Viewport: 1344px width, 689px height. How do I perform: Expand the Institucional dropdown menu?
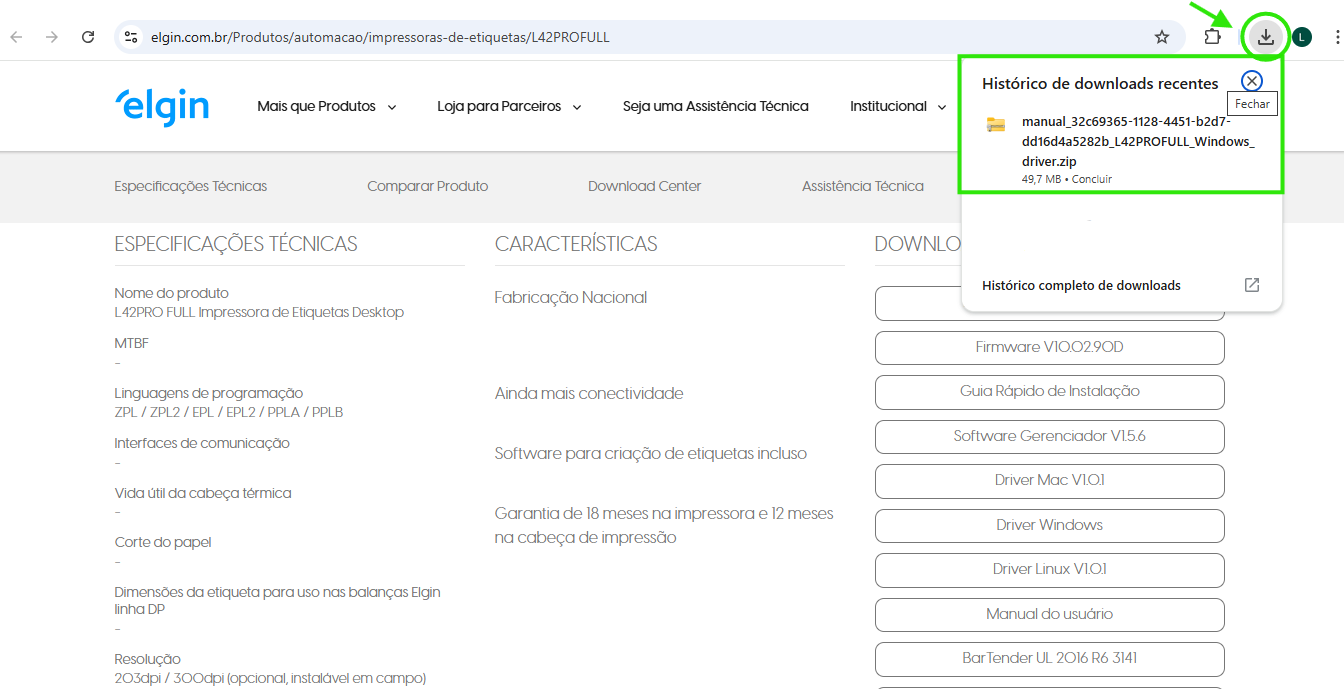pos(897,106)
